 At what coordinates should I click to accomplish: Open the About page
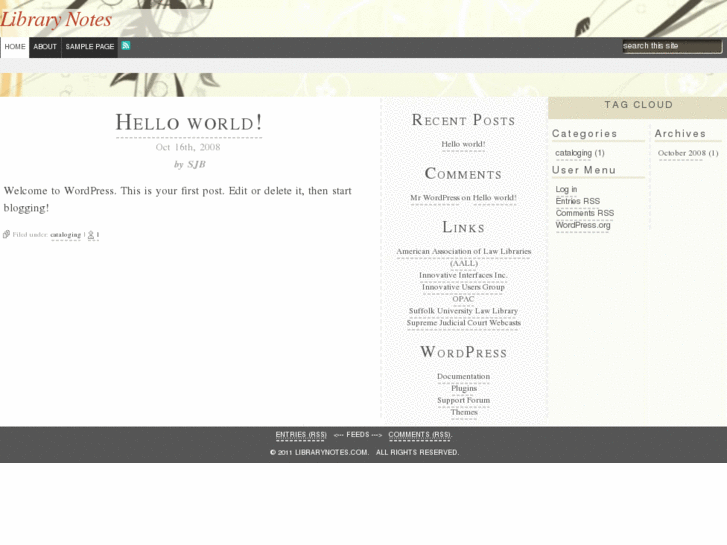[x=45, y=47]
